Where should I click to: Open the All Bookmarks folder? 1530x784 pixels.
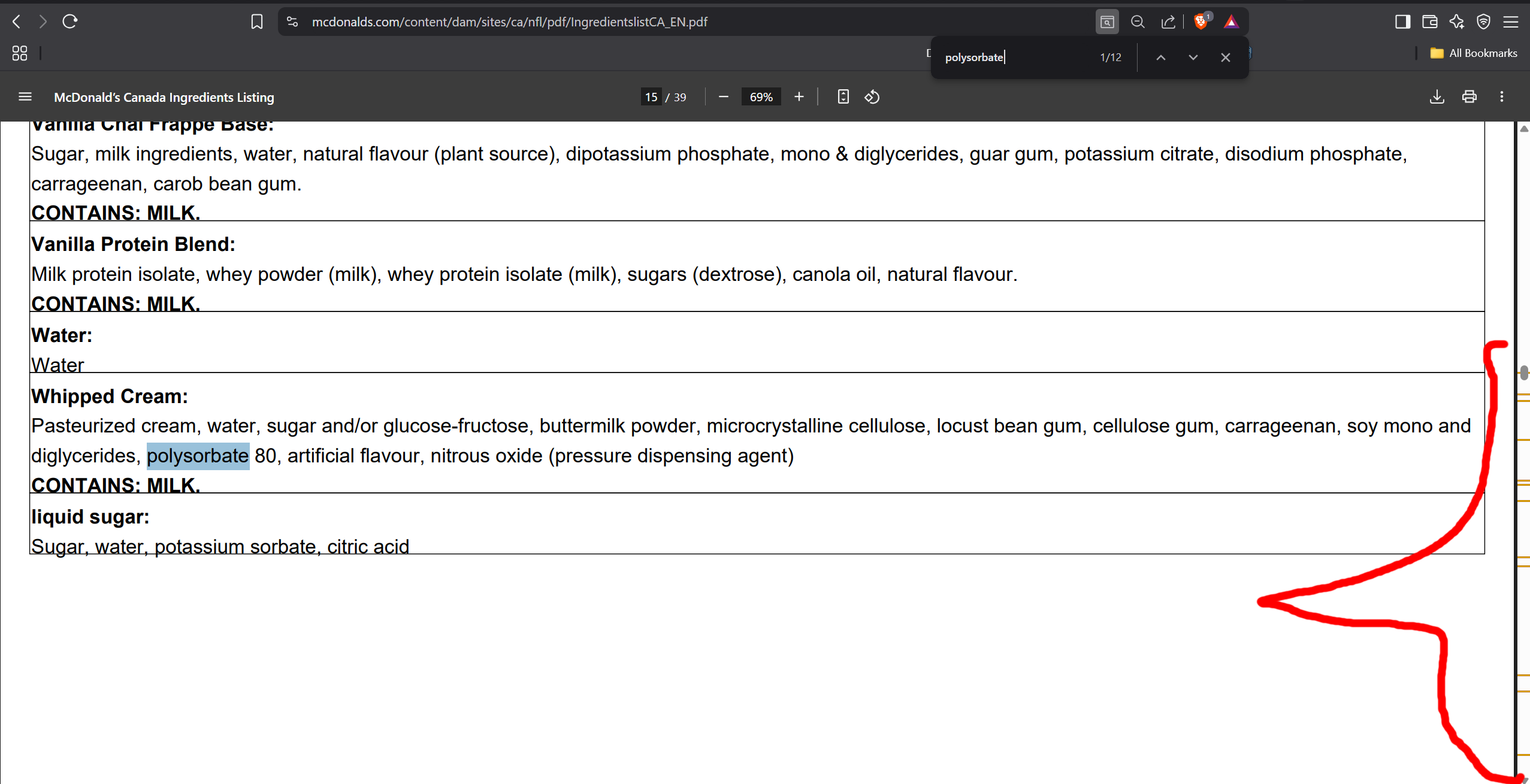1474,53
